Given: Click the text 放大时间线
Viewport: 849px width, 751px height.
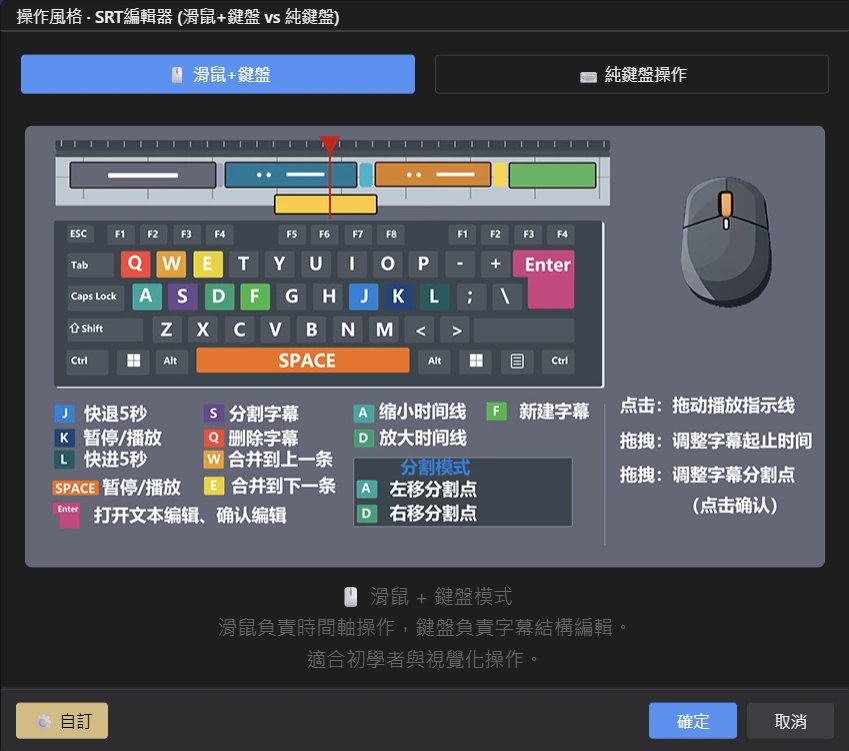Looking at the screenshot, I should click(x=422, y=438).
